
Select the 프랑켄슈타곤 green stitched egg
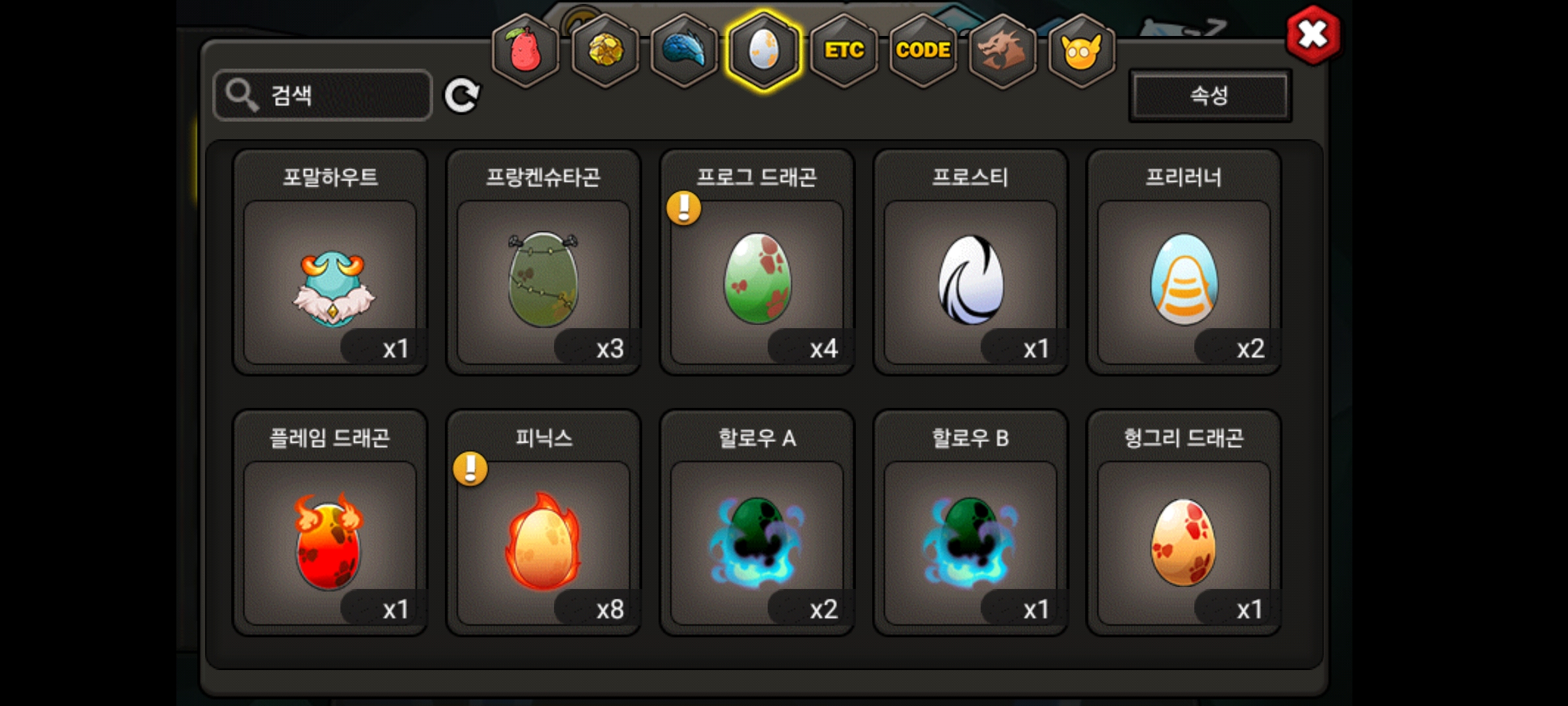[544, 262]
